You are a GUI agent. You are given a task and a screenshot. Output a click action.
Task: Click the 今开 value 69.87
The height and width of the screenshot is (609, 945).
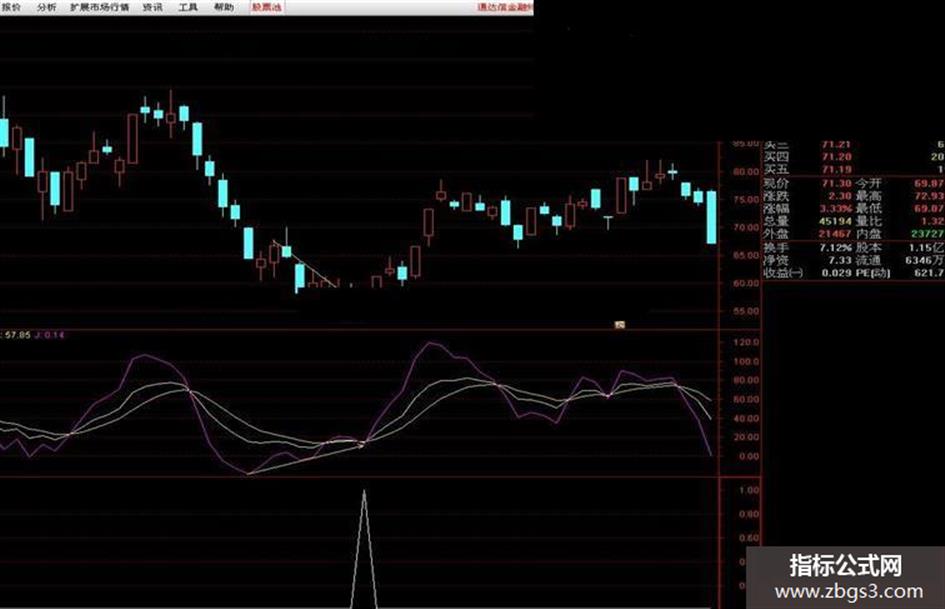point(929,183)
